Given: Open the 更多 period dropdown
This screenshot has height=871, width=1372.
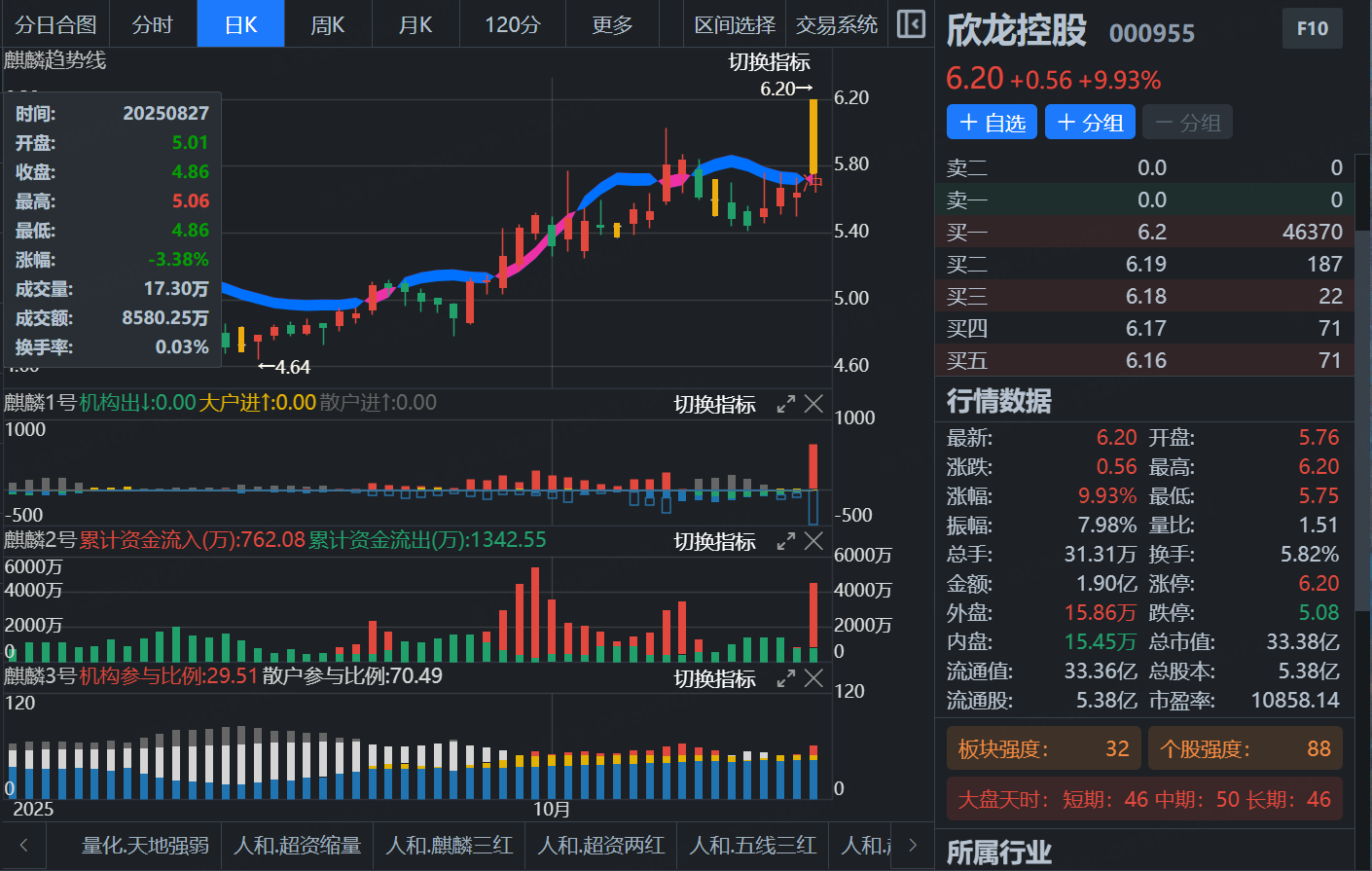Looking at the screenshot, I should pyautogui.click(x=612, y=24).
